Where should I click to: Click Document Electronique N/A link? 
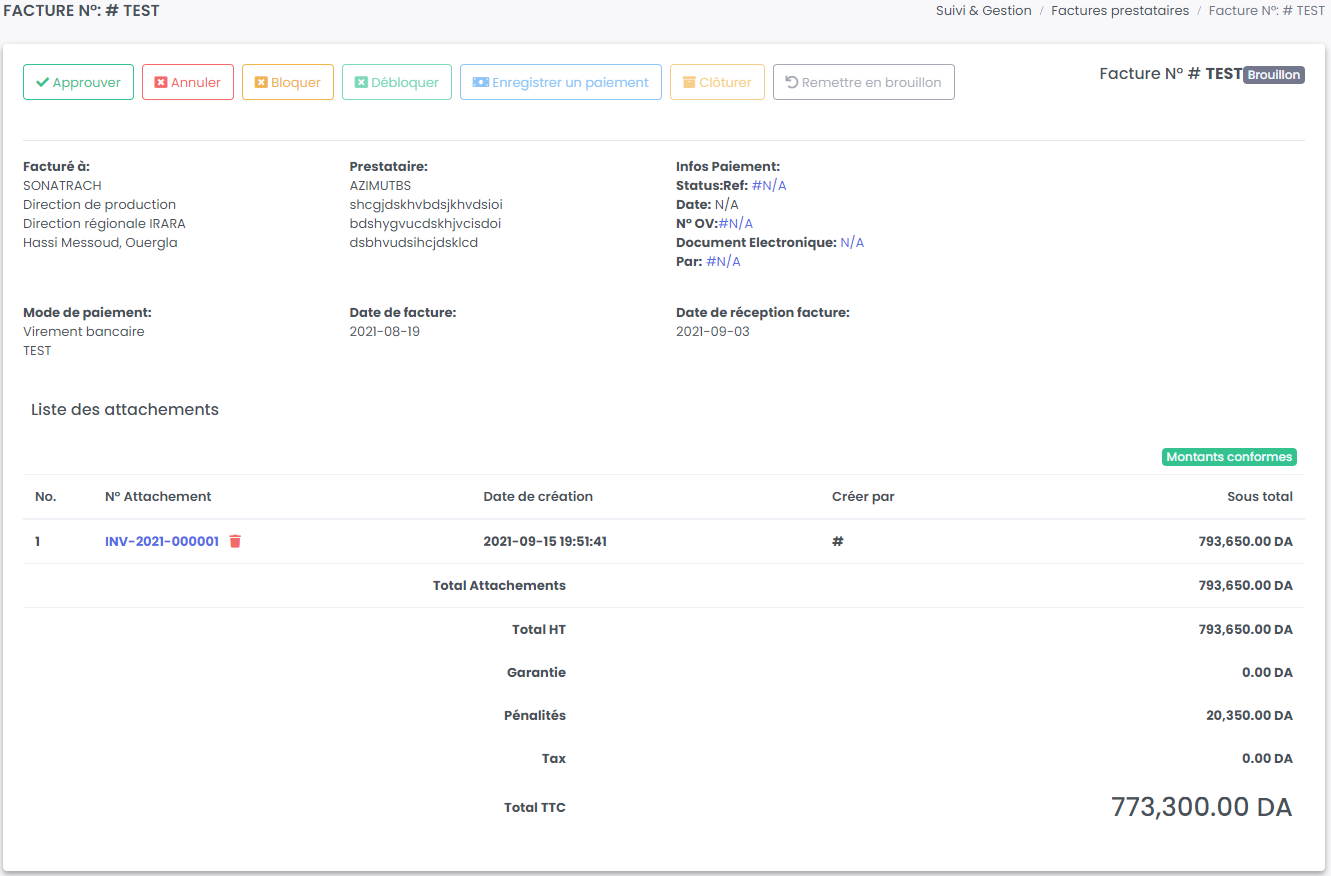coord(852,243)
